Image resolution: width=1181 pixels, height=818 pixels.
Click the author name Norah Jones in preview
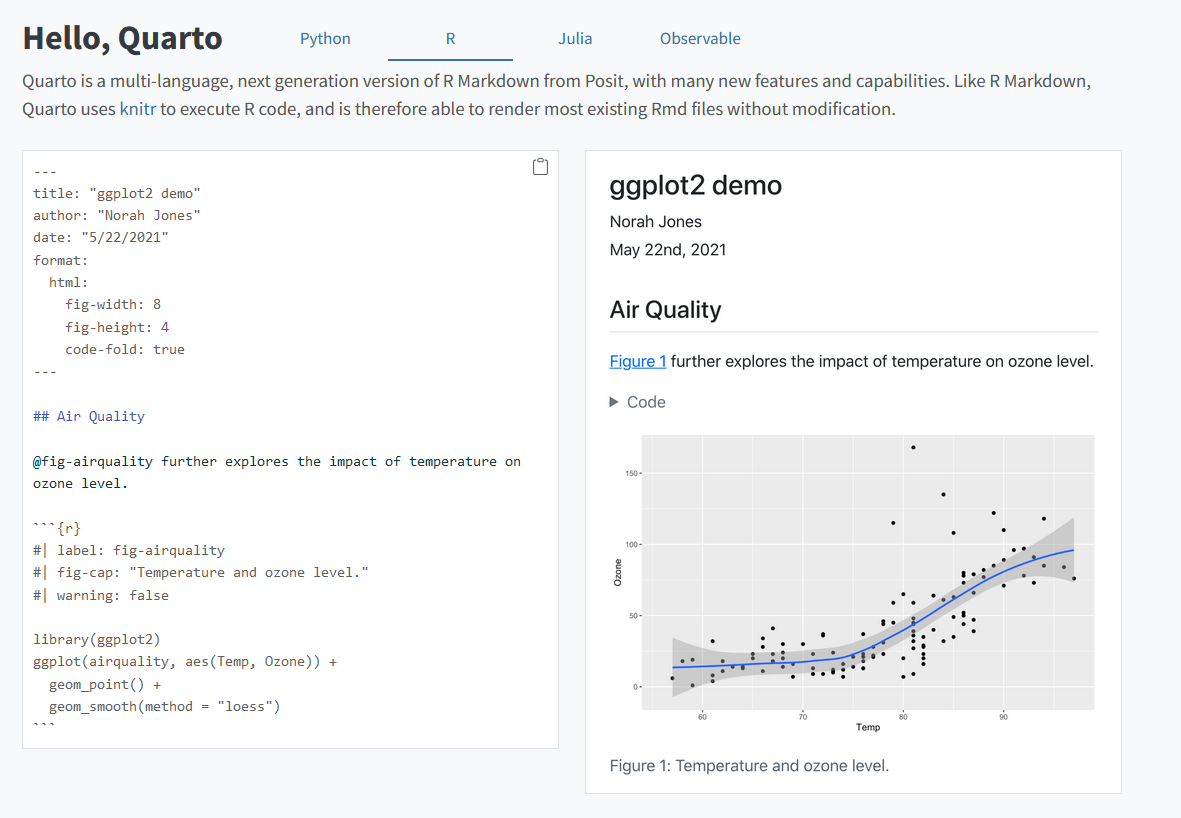pyautogui.click(x=656, y=221)
